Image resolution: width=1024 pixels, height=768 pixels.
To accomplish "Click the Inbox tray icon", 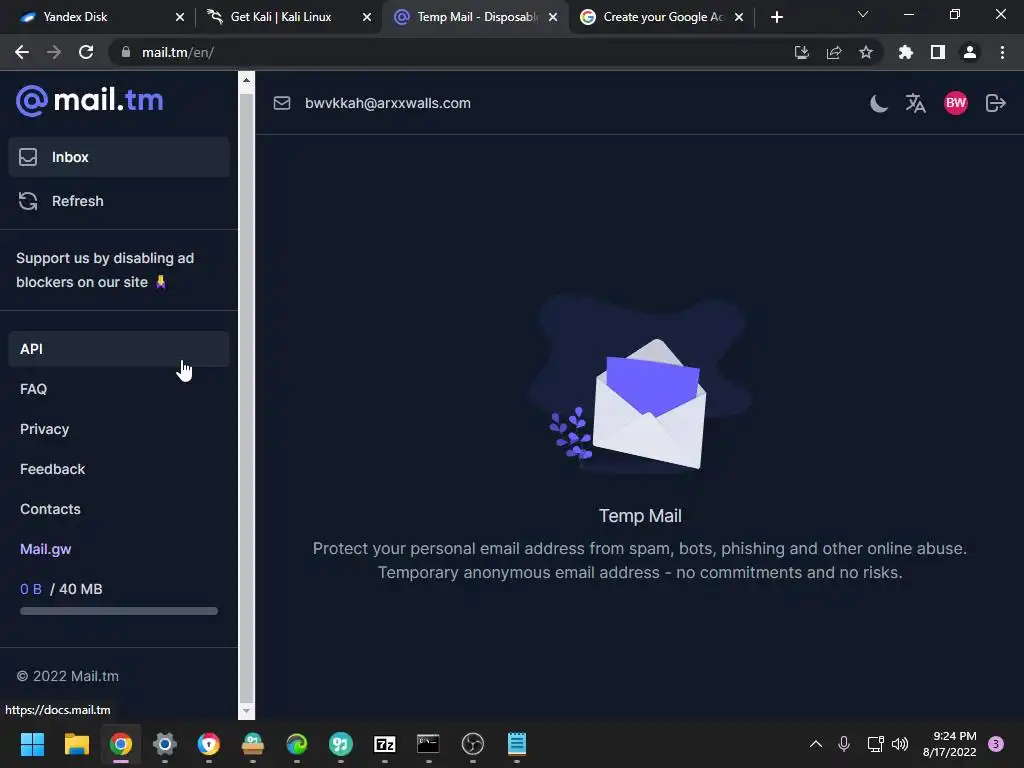I will [x=28, y=157].
